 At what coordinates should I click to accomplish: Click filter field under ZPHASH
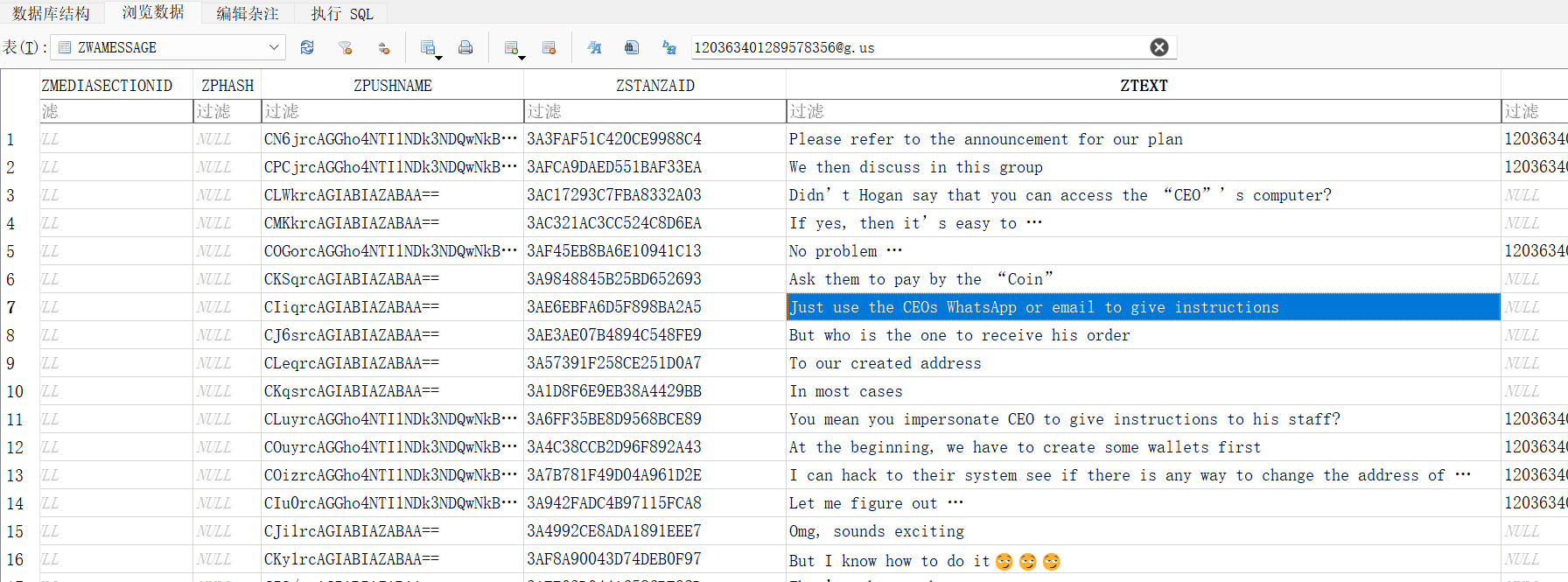(227, 111)
